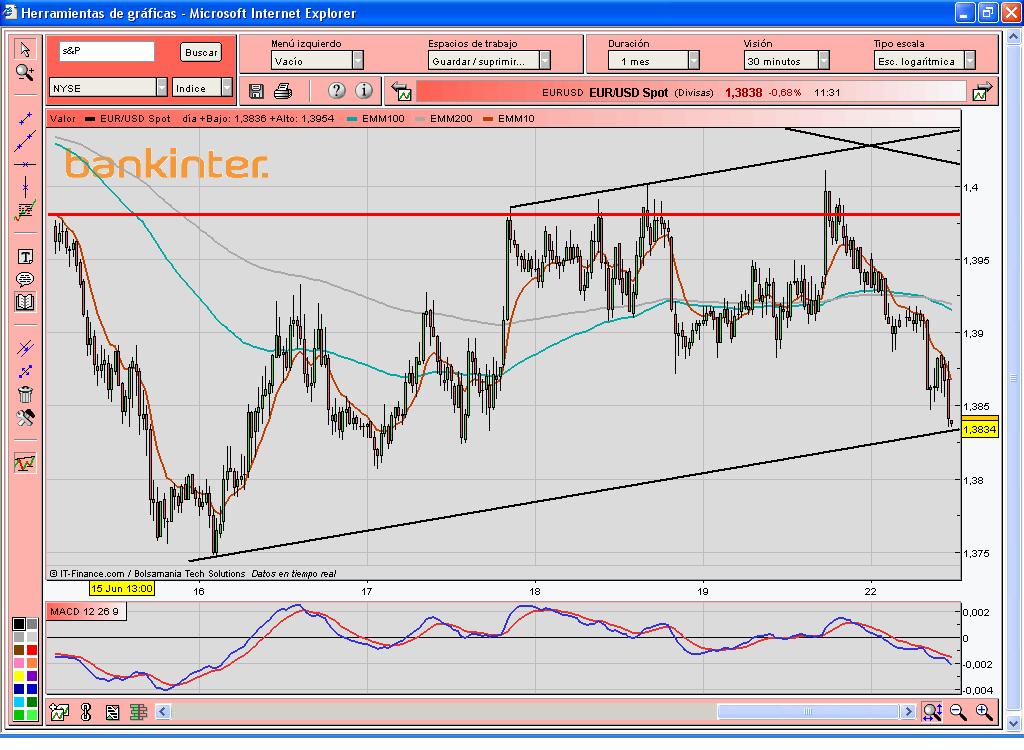Click the add indicator chart icon
Image resolution: width=1024 pixels, height=750 pixels.
[59, 712]
